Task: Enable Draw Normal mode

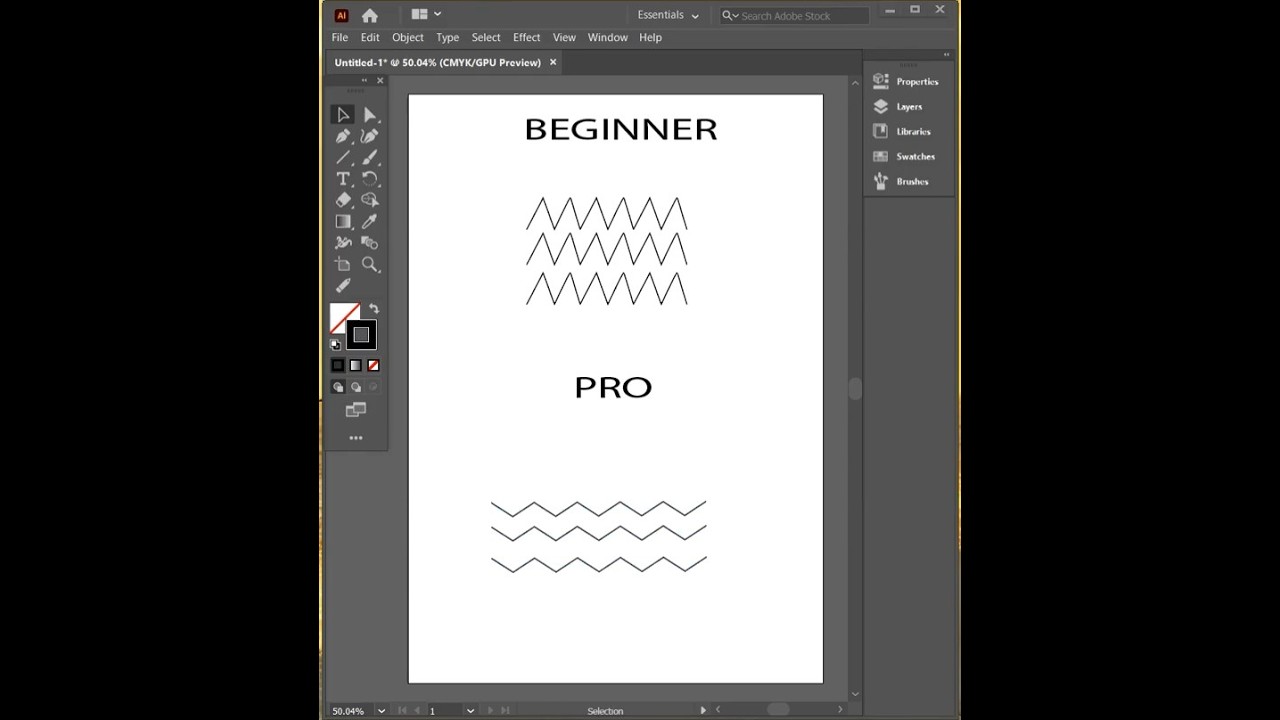Action: tap(338, 387)
